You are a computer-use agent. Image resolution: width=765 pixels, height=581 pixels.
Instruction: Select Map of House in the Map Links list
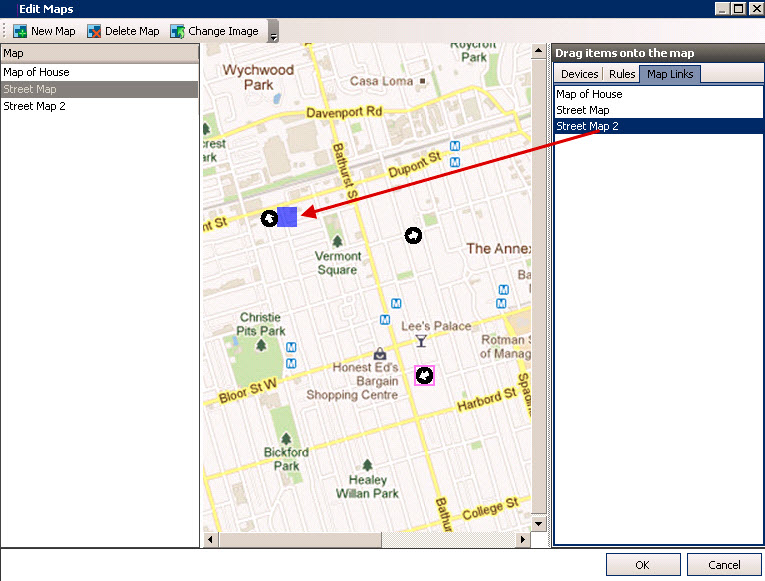pos(659,94)
